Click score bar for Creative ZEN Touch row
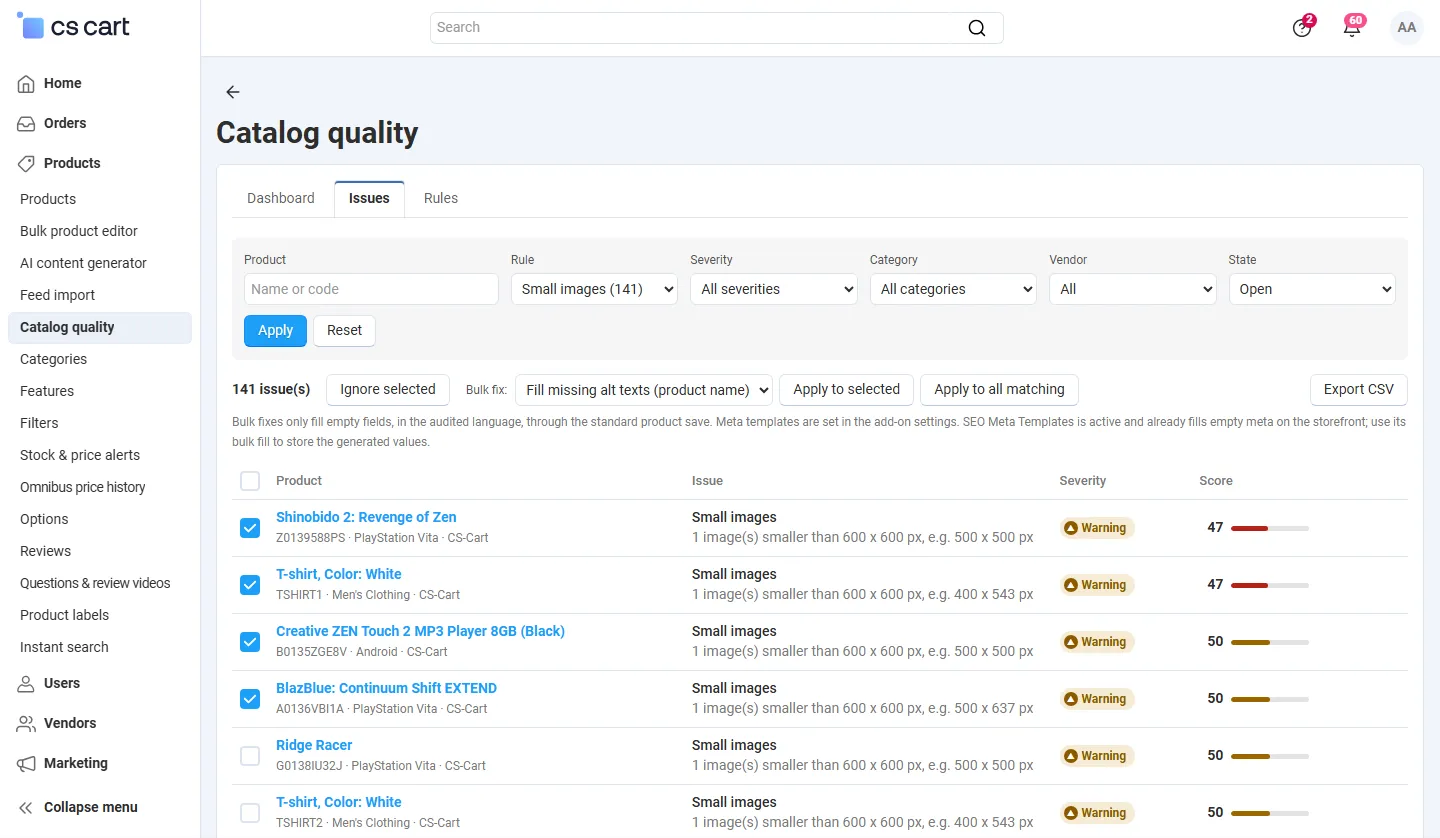Viewport: 1440px width, 838px height. 1270,642
